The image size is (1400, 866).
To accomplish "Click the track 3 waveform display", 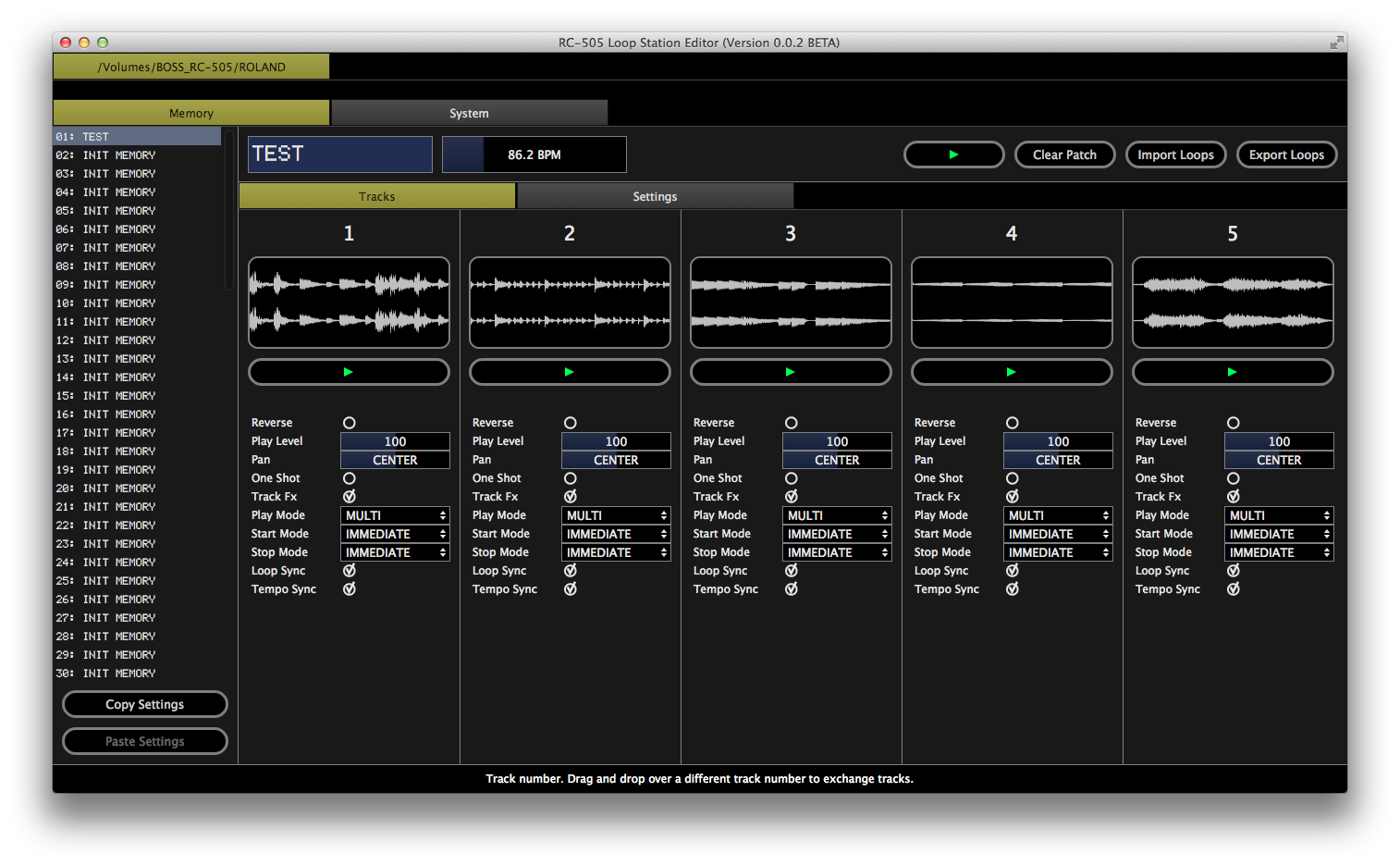I will [x=791, y=303].
